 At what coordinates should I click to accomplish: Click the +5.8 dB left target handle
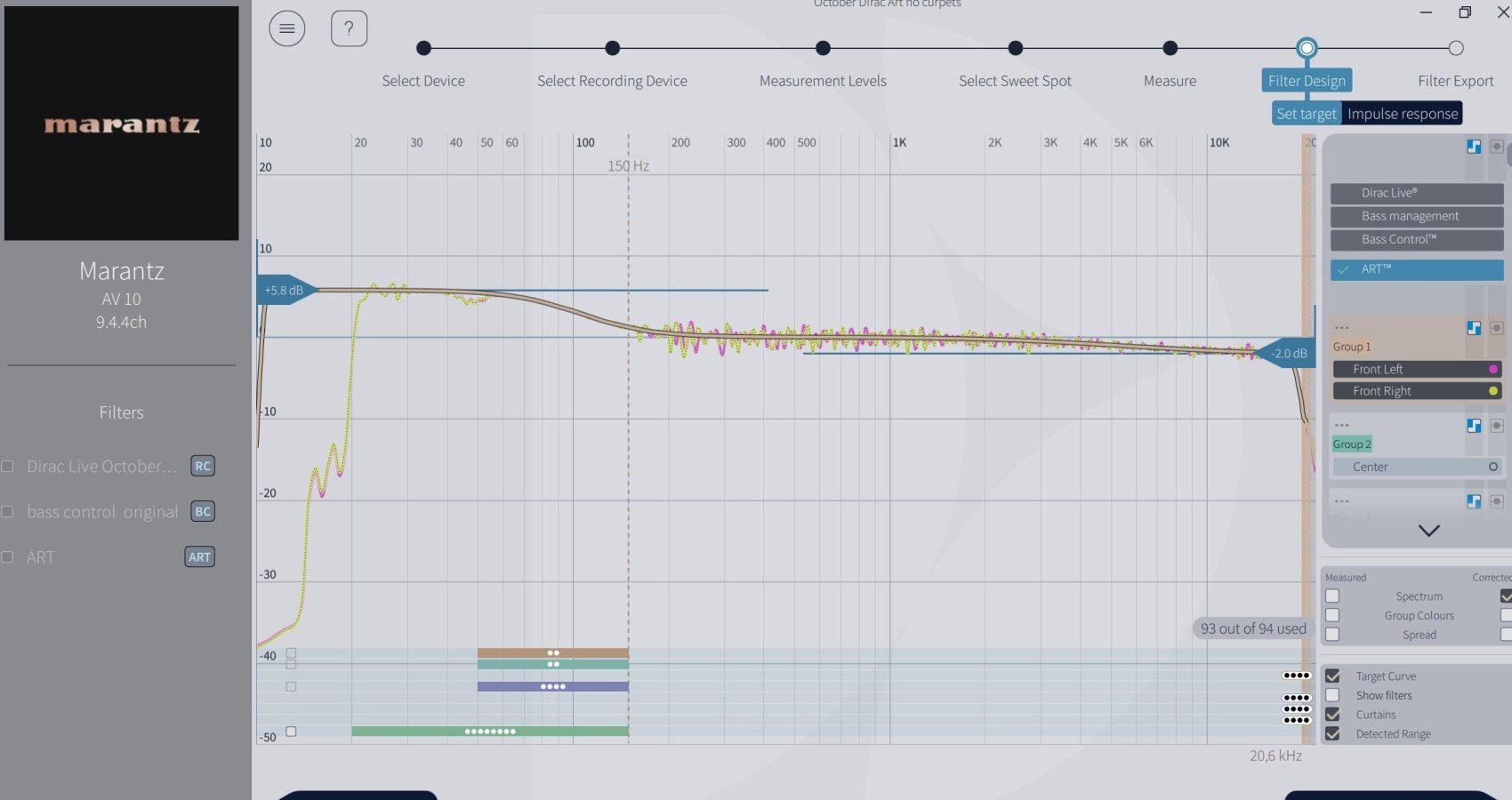[x=285, y=290]
